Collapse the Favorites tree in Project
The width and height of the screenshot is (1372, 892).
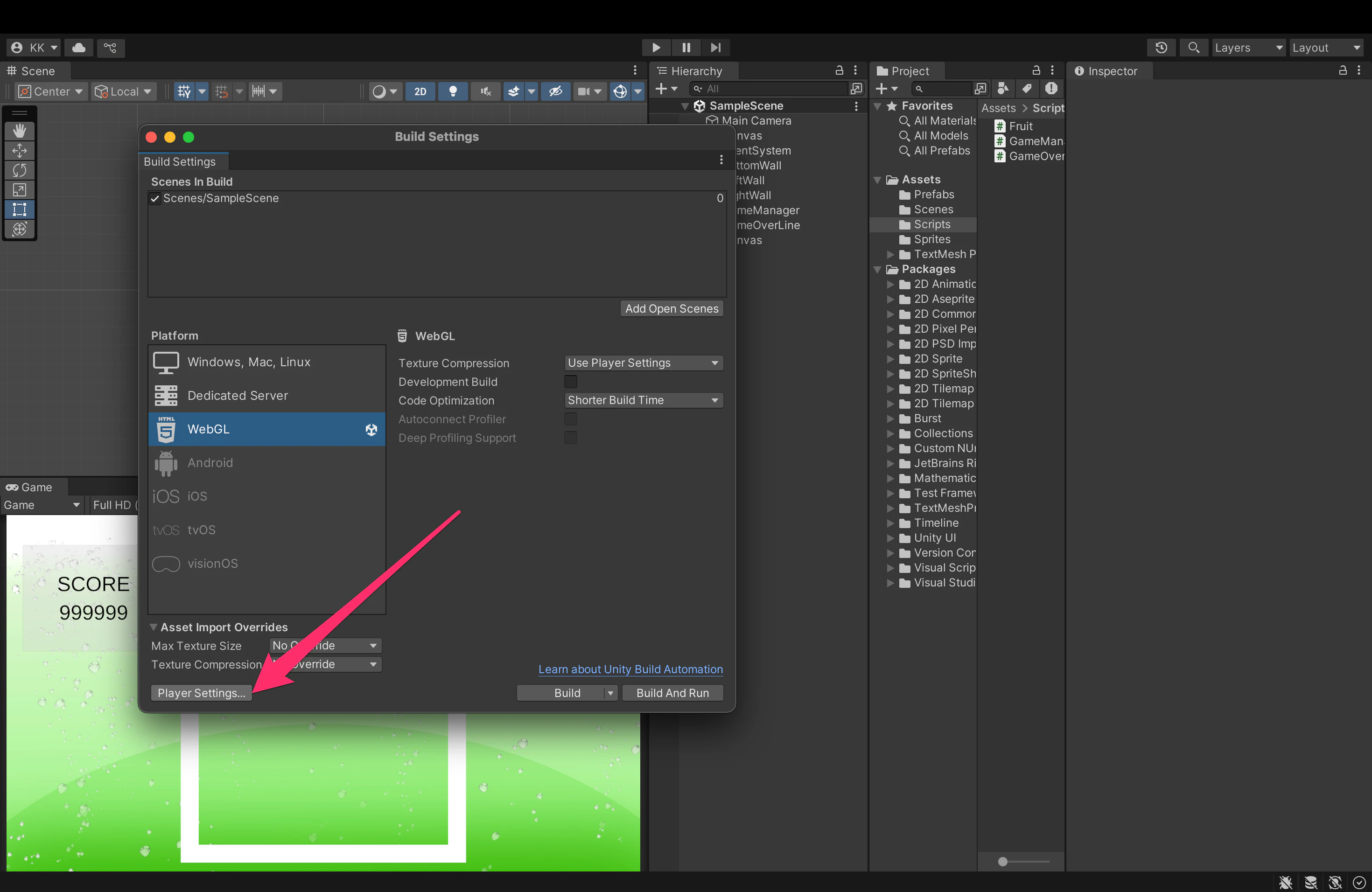[877, 106]
